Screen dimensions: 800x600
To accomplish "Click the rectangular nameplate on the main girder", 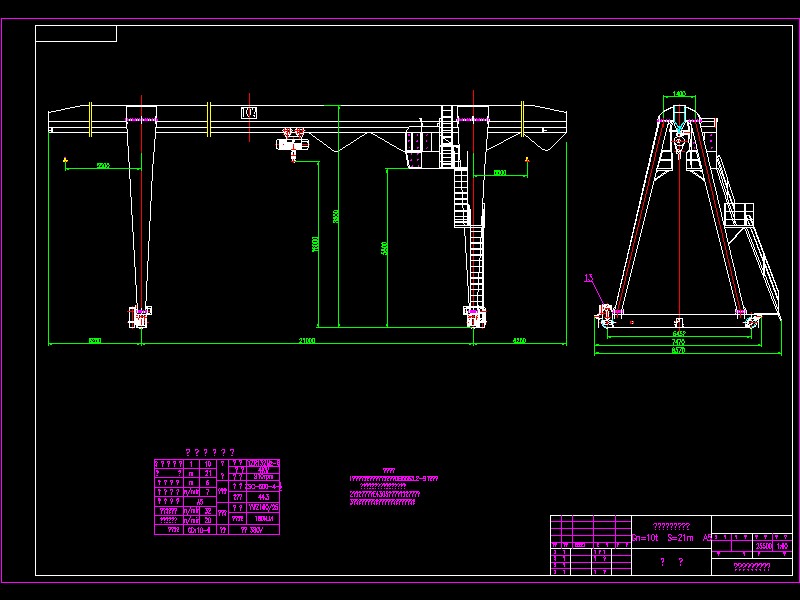I will coord(249,112).
